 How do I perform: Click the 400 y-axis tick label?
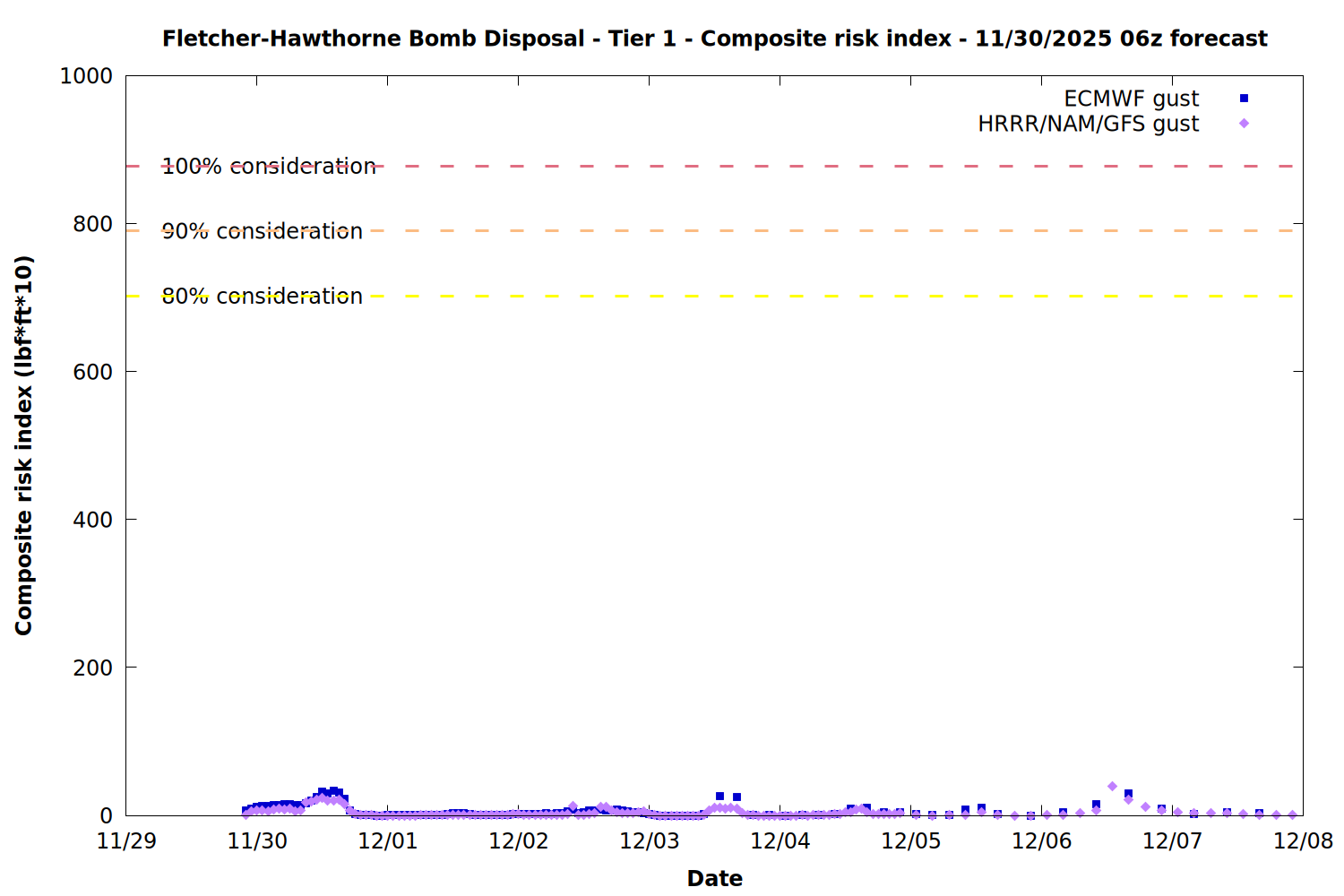click(x=92, y=520)
